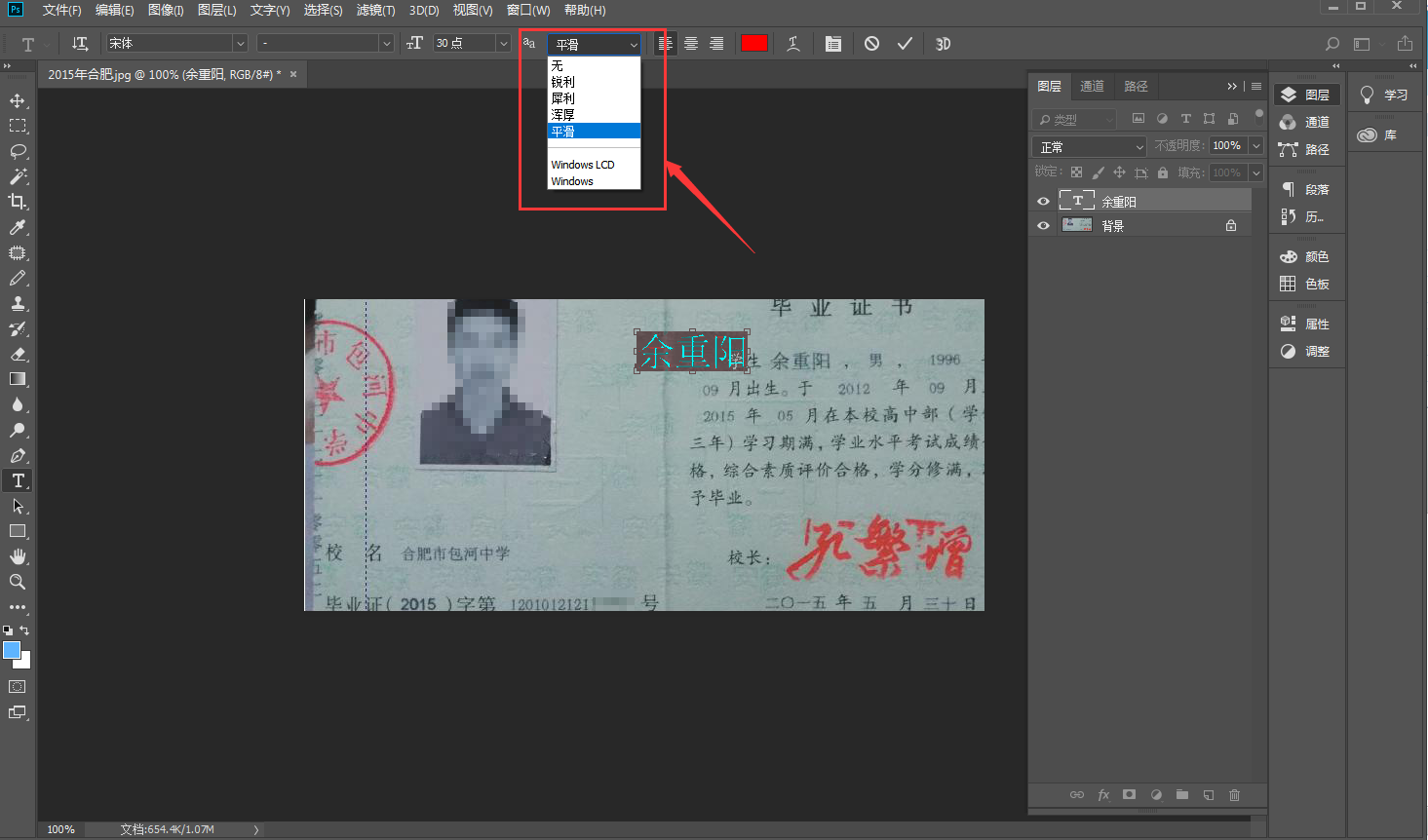
Task: Select the Move tool
Action: click(x=18, y=100)
